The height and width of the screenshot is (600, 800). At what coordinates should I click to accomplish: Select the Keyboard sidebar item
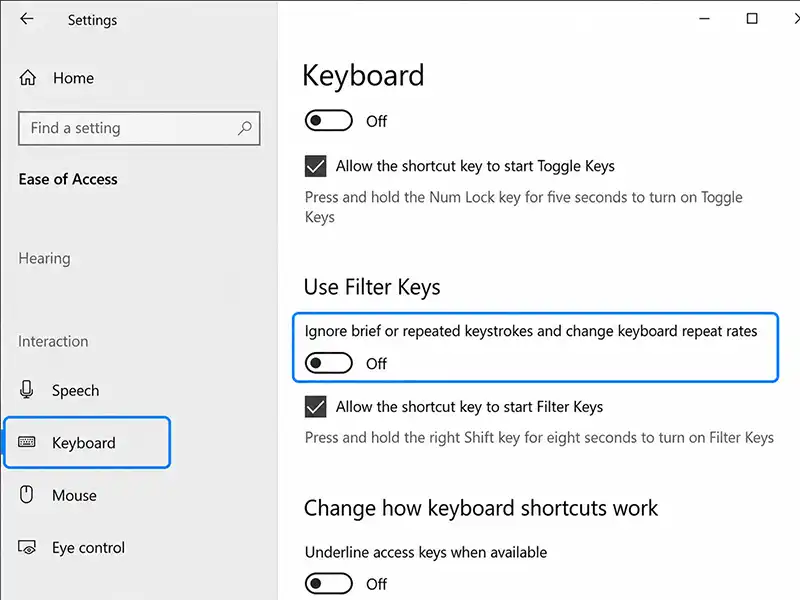tap(87, 442)
